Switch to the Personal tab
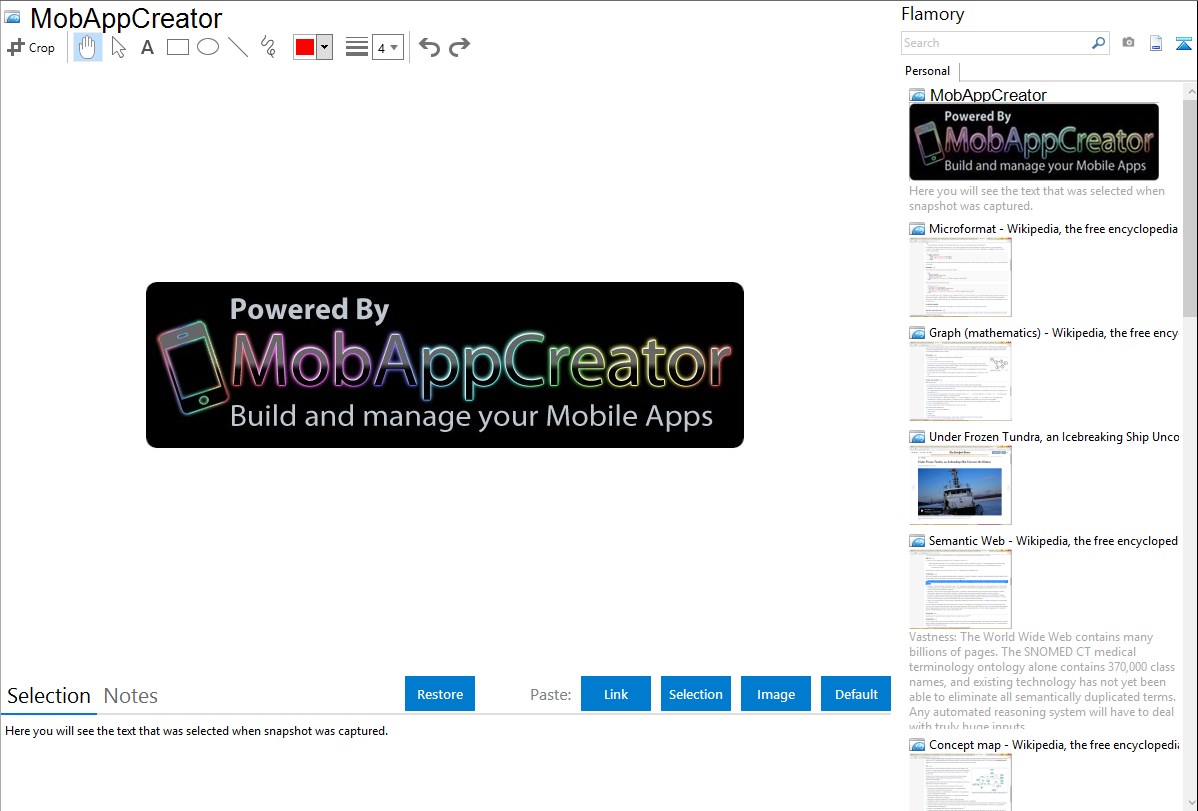This screenshot has width=1198, height=811. (x=927, y=71)
